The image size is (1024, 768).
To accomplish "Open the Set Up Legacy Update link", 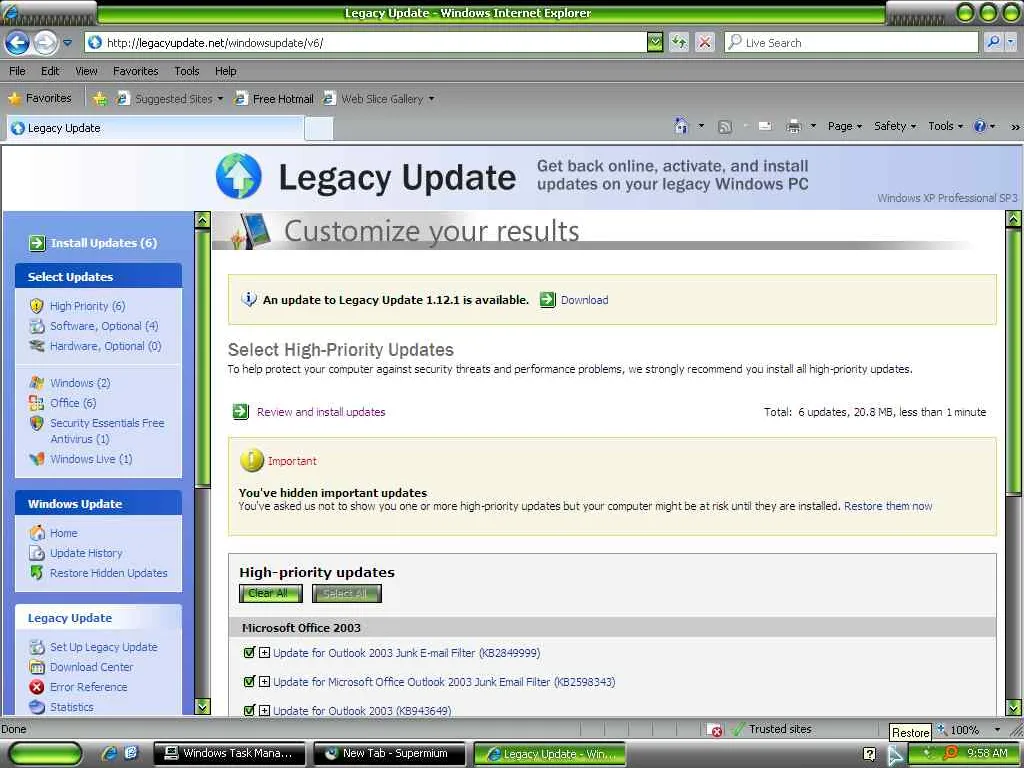I will (x=104, y=647).
